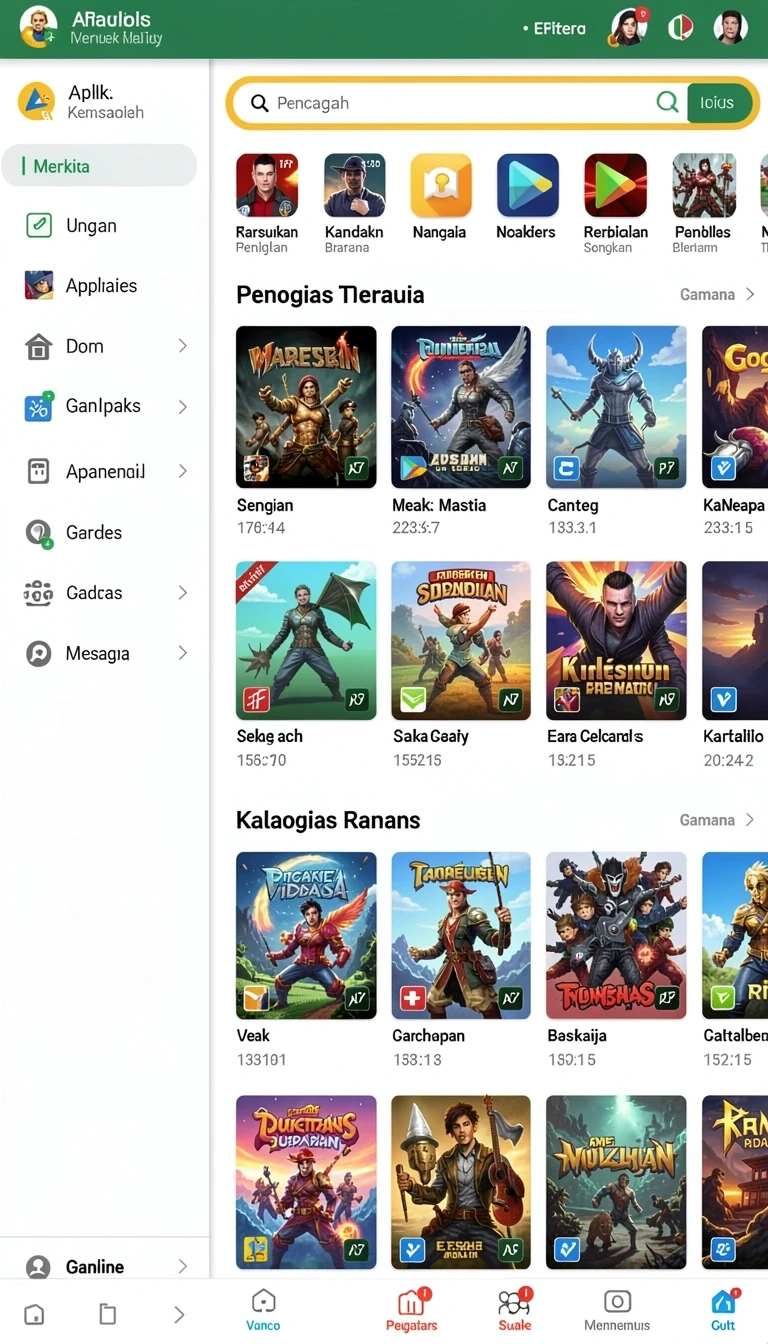Open the Sengian game thumbnail
Image resolution: width=768 pixels, height=1344 pixels.
pos(306,407)
